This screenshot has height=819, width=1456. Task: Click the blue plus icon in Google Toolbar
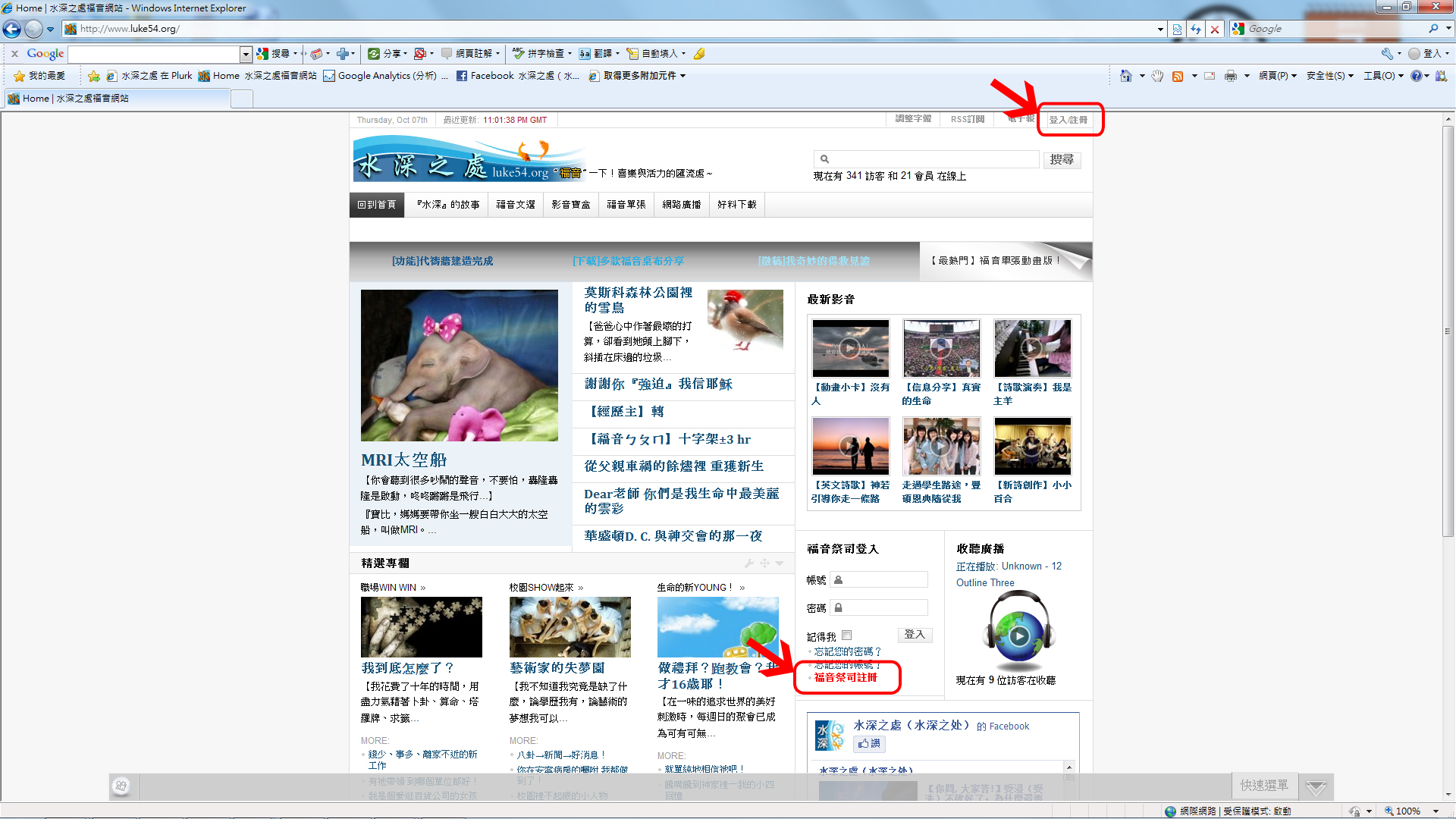tap(343, 54)
